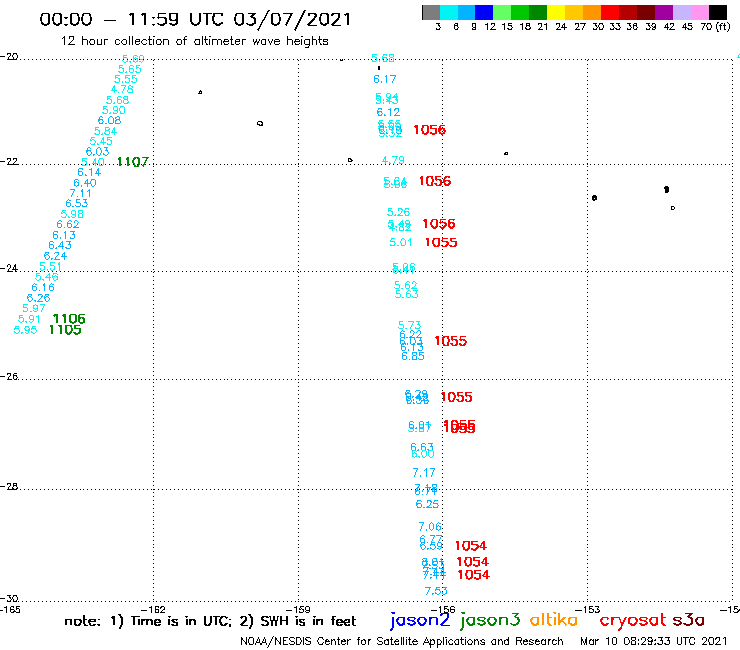Select the altika legend label
This screenshot has width=740, height=650.
coord(554,619)
